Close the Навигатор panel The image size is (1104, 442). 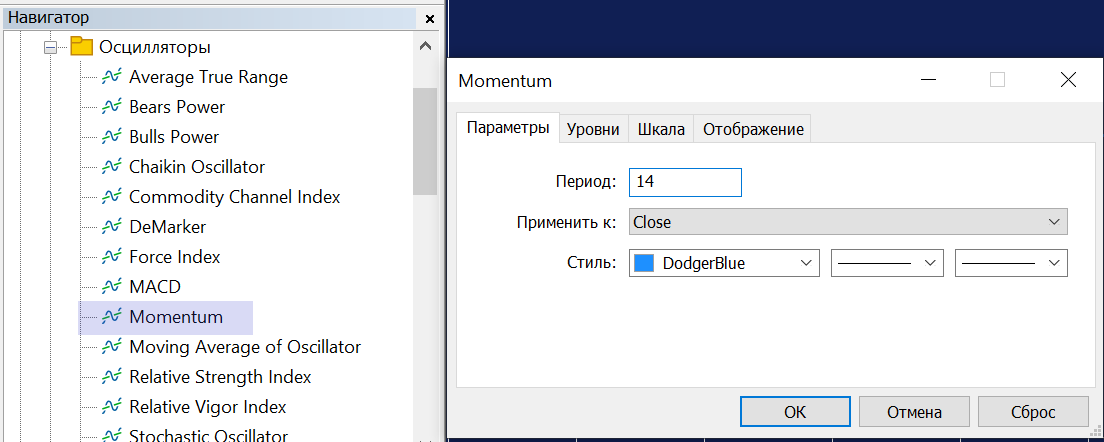(430, 18)
